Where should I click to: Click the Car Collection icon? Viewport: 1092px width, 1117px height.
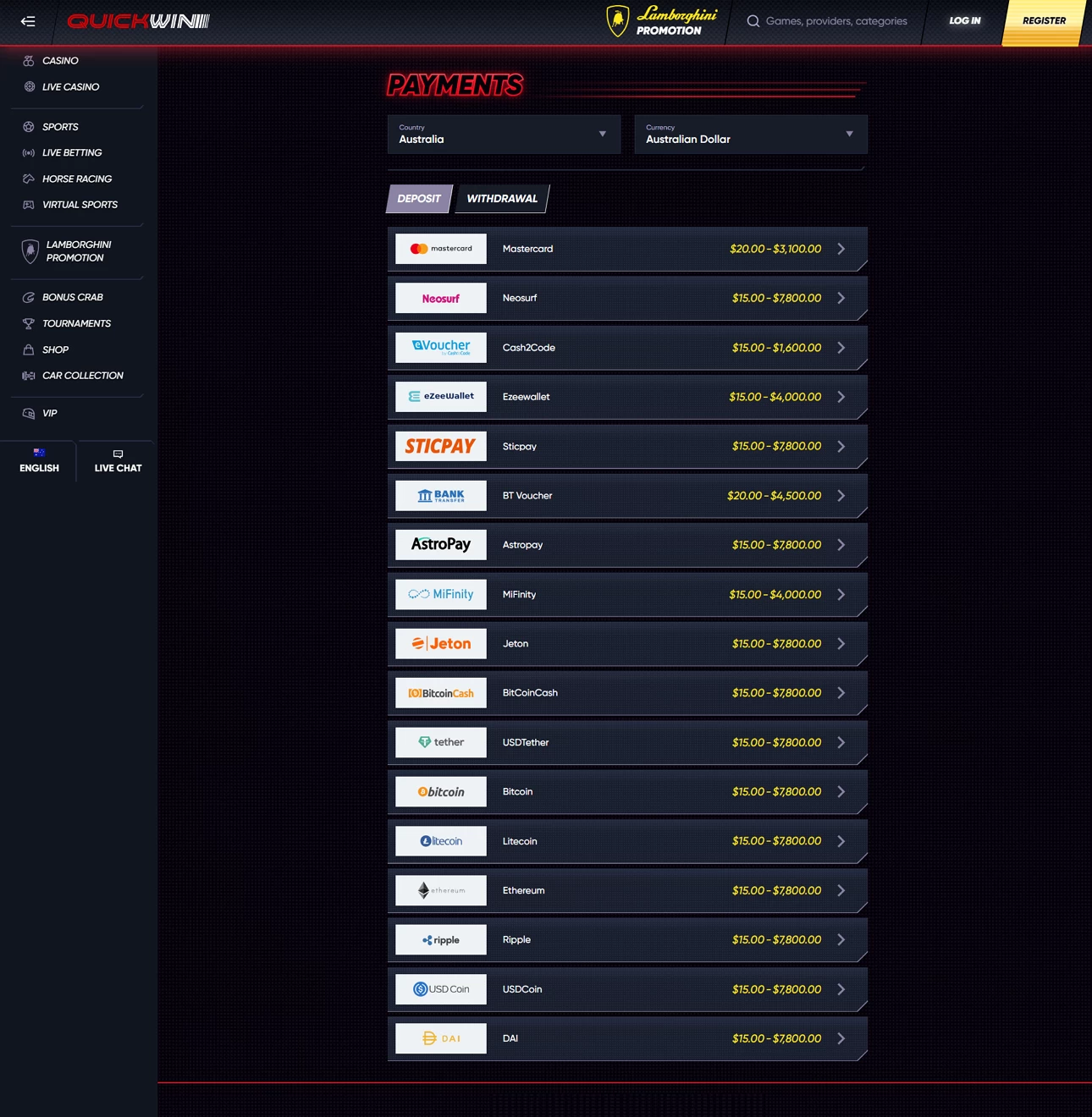[x=29, y=376]
